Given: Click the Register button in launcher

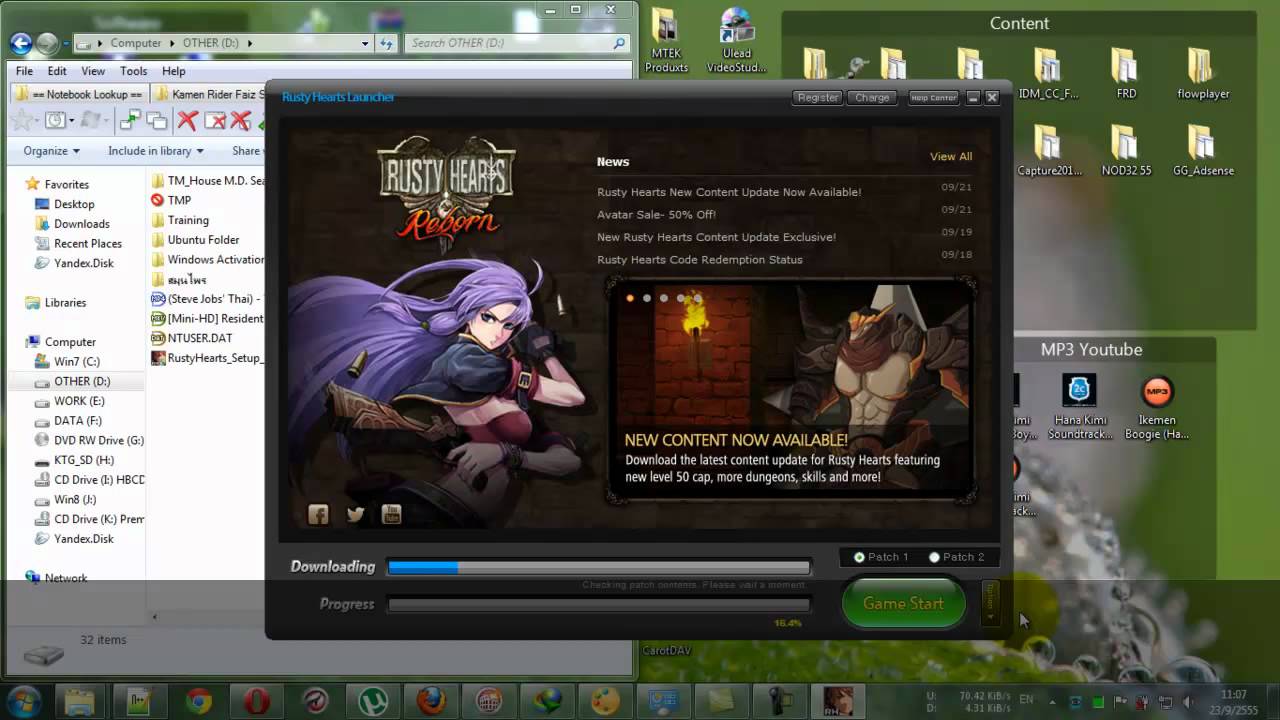Looking at the screenshot, I should pyautogui.click(x=818, y=98).
